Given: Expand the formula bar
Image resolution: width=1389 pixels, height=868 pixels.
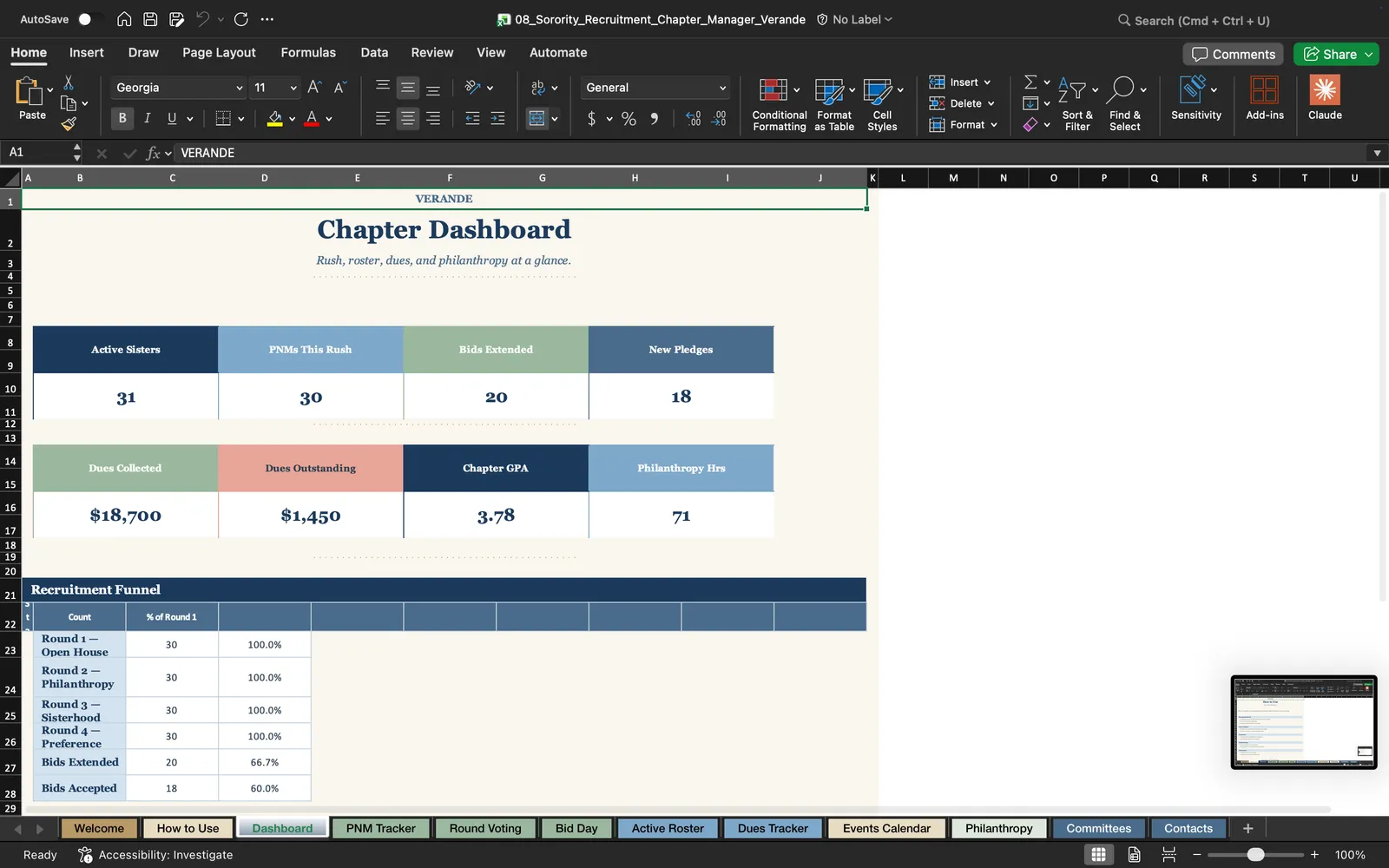Looking at the screenshot, I should [x=1377, y=153].
